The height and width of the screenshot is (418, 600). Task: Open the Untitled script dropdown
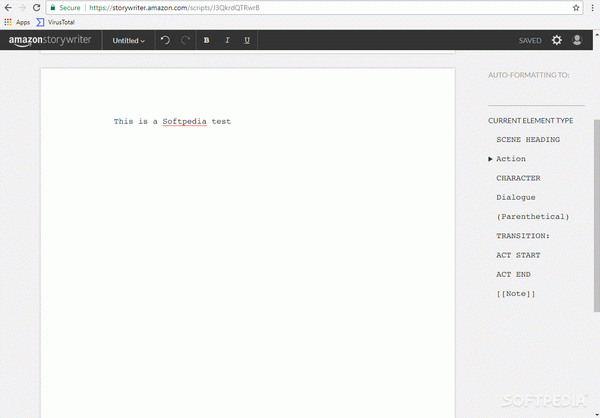[x=129, y=41]
